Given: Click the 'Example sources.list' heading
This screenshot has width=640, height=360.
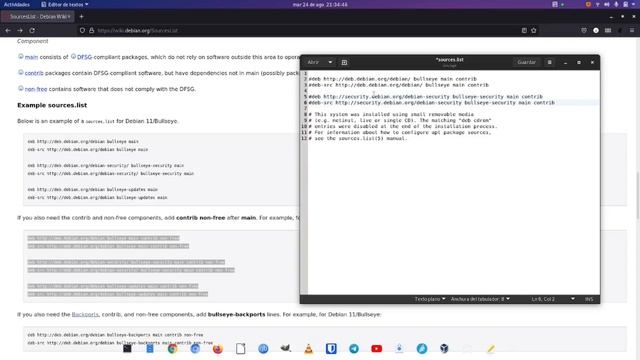Looking at the screenshot, I should tap(52, 105).
